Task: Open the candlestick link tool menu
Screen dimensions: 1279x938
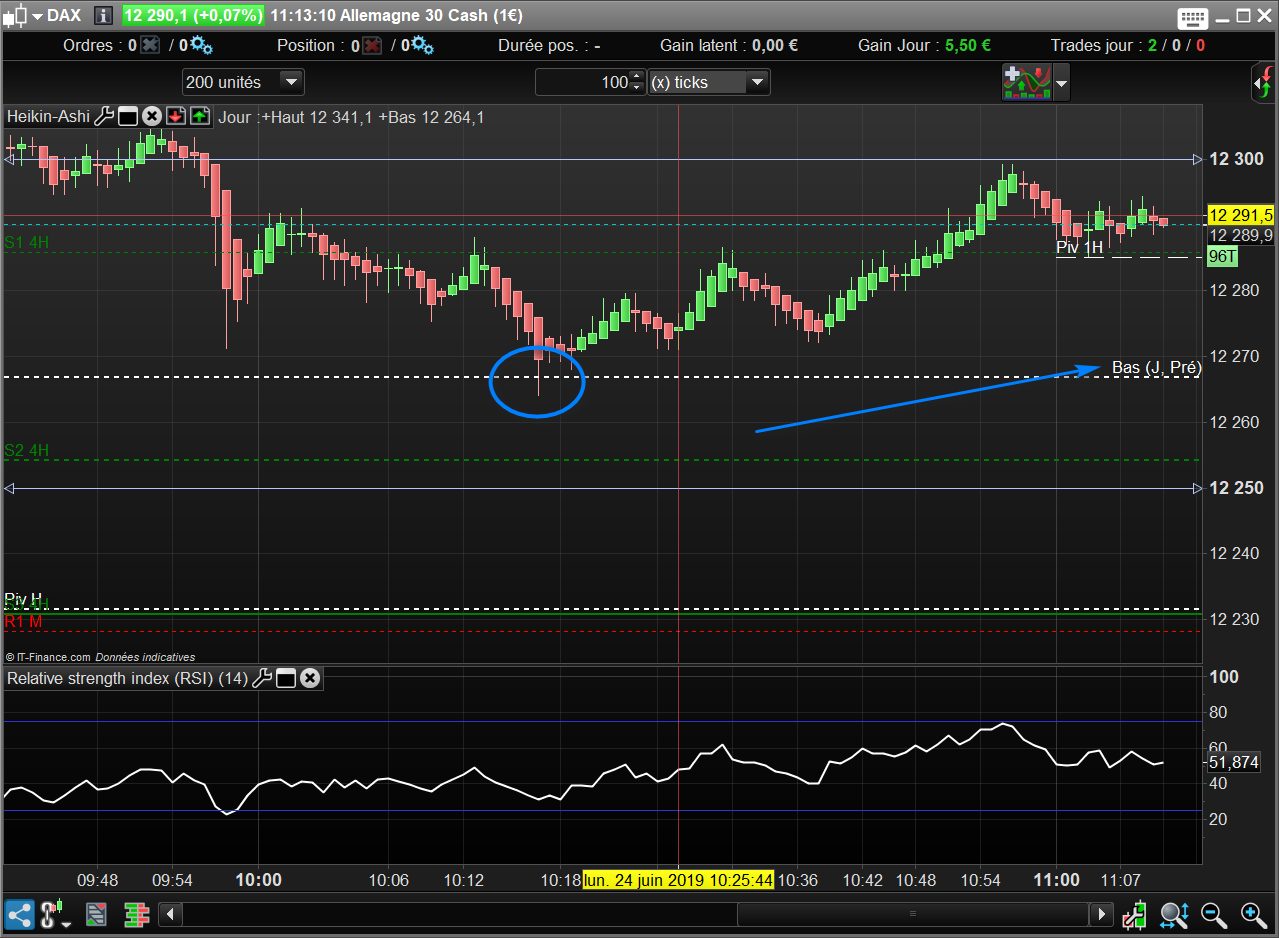Action: pyautogui.click(x=55, y=913)
